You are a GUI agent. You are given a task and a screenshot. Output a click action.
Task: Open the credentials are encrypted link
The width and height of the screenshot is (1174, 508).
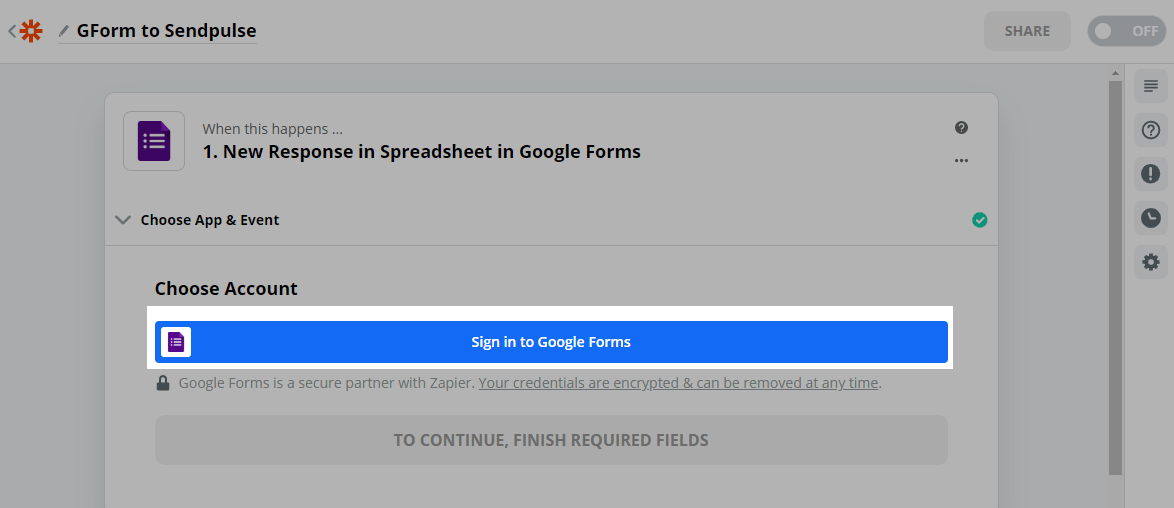[x=679, y=383]
